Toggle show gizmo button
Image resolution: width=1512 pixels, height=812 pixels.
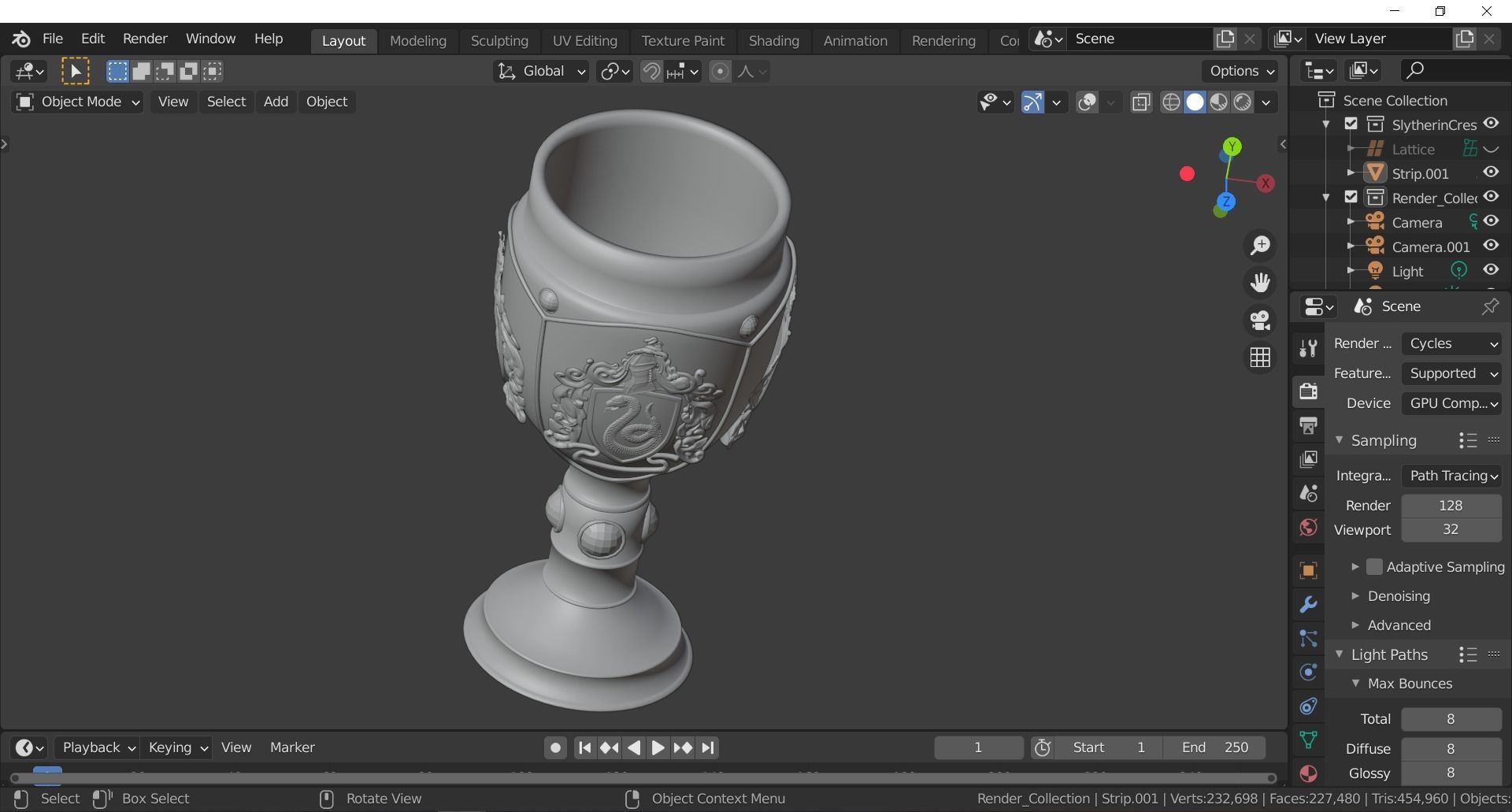(x=1032, y=102)
